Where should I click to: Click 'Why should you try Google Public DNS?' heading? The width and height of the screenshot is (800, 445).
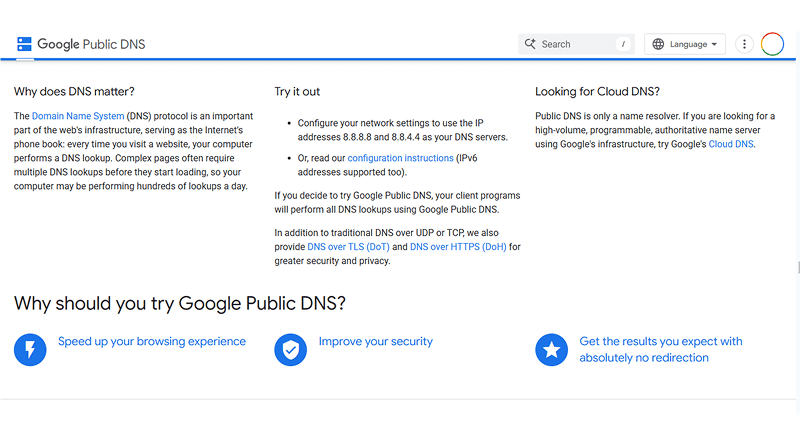pyautogui.click(x=180, y=303)
